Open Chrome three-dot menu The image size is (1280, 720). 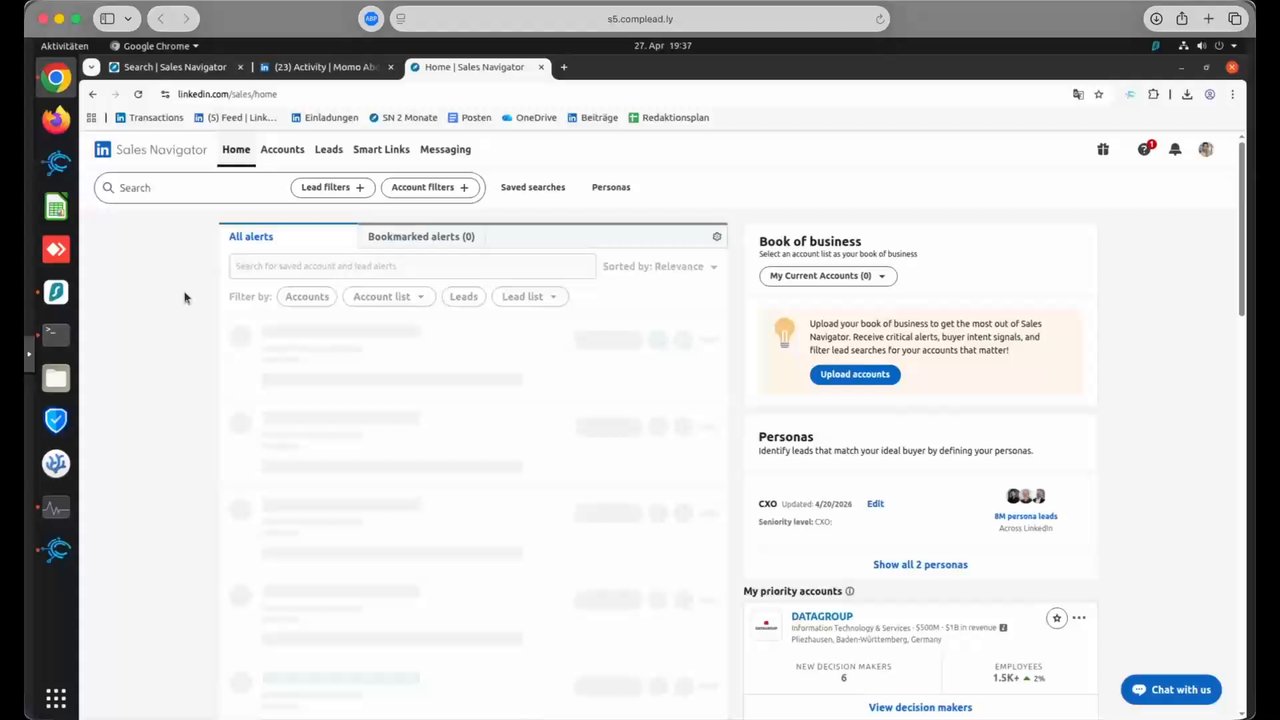[x=1232, y=94]
